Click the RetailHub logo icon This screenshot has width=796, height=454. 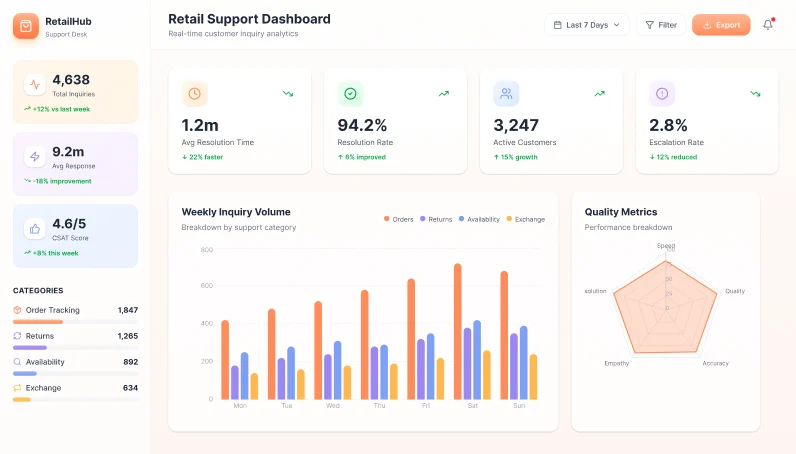tap(26, 26)
